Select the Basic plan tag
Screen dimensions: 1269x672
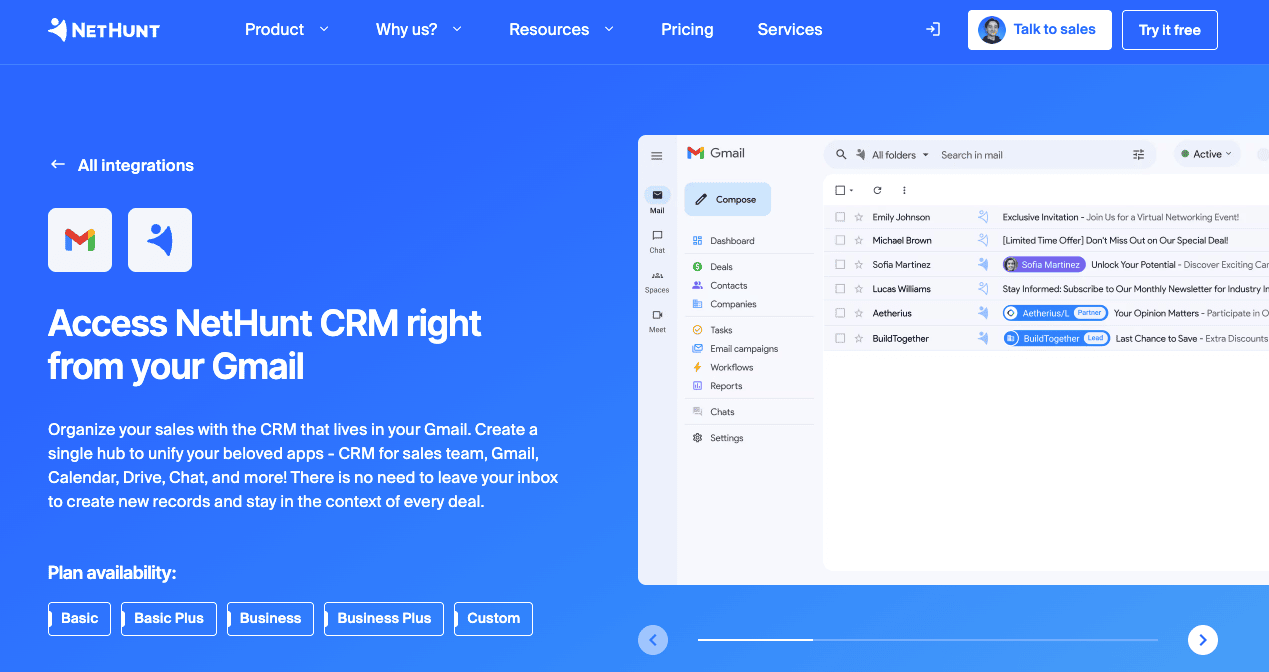pos(79,618)
